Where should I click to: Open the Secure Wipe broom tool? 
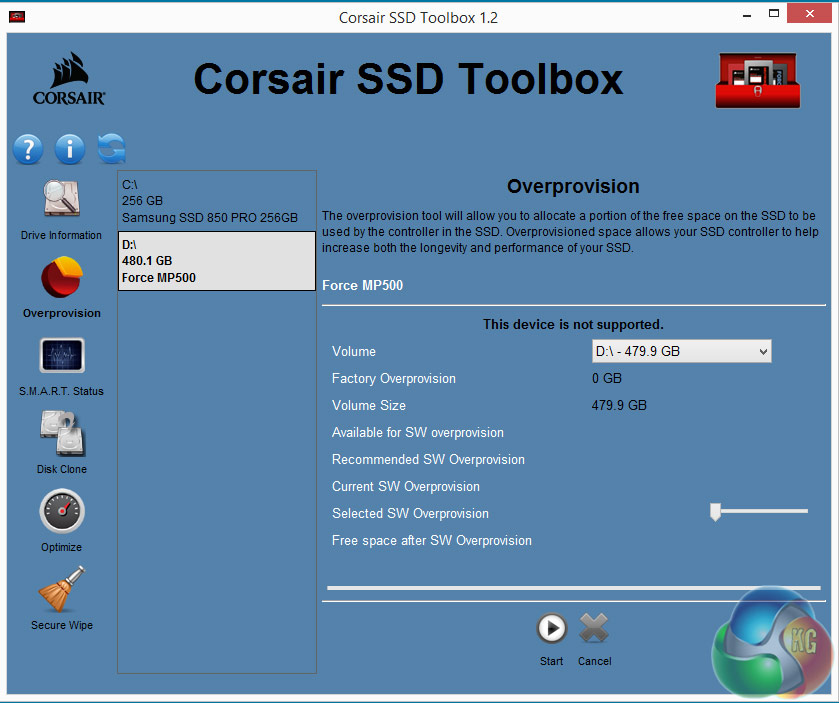point(62,590)
